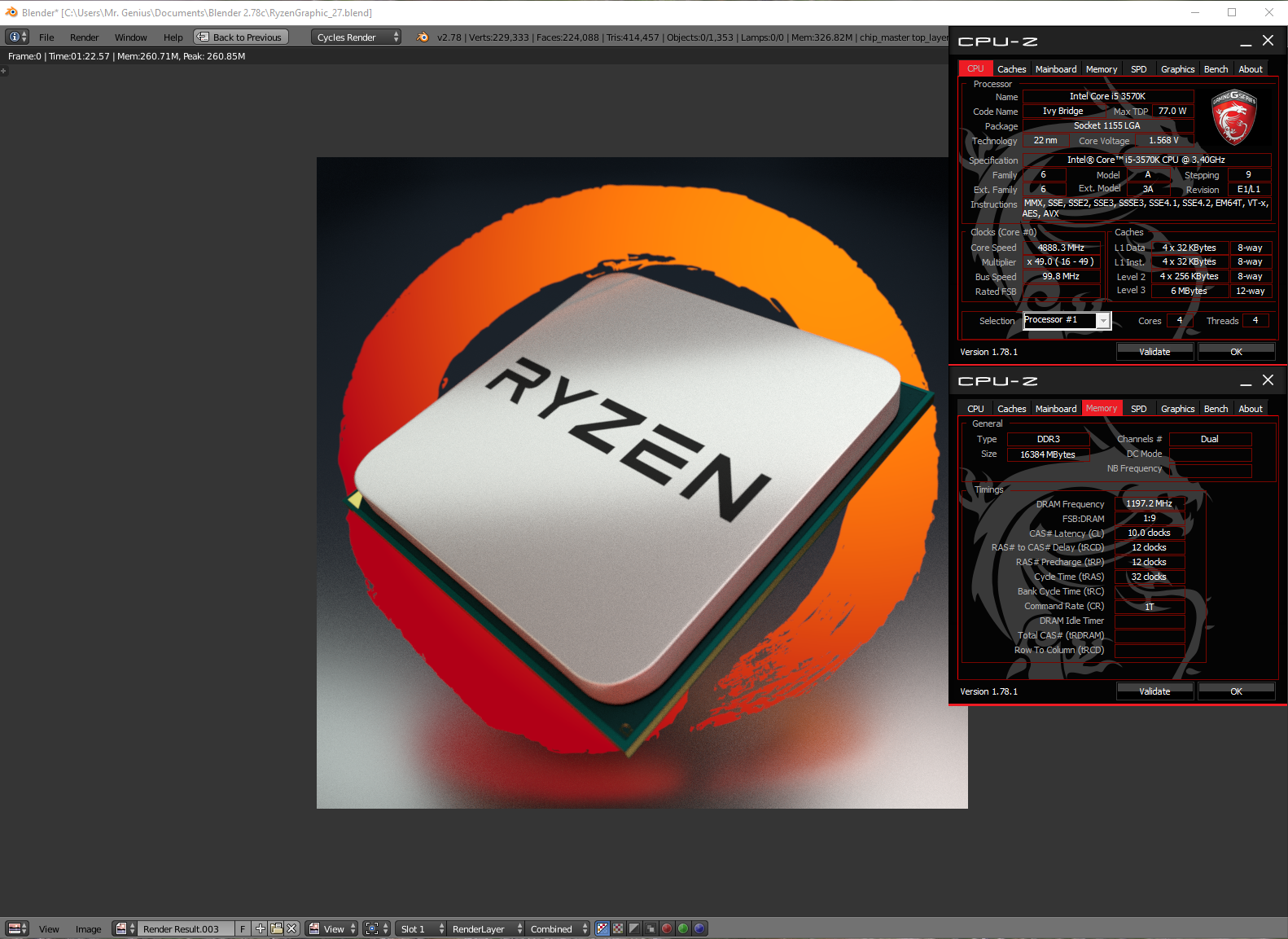1288x939 pixels.
Task: Toggle the blue channel display
Action: tap(699, 928)
